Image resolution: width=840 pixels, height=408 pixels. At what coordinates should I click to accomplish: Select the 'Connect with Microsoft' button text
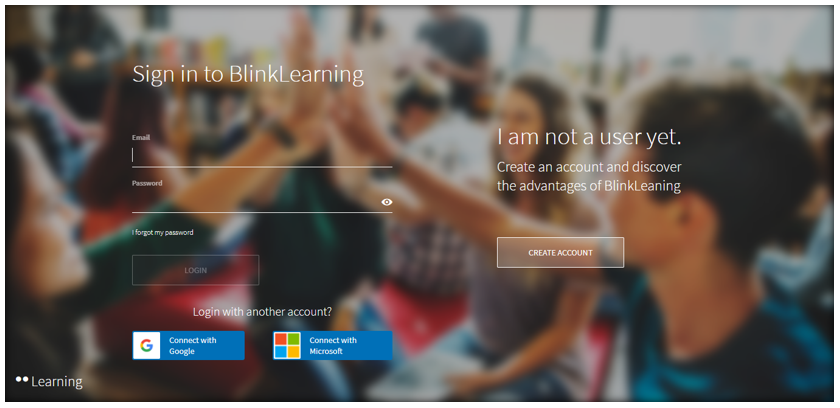333,346
